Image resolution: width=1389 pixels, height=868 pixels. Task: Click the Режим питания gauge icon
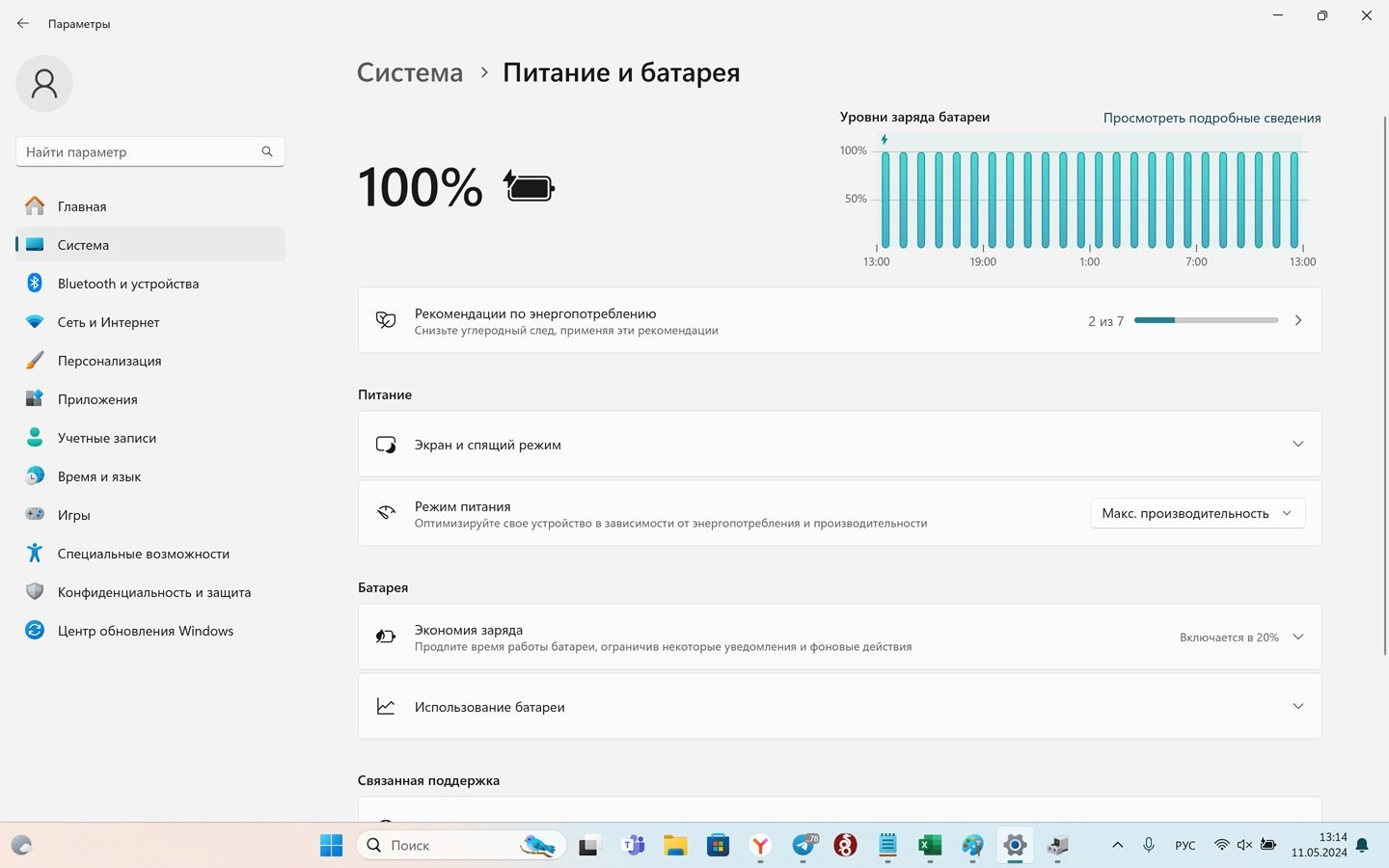(386, 513)
